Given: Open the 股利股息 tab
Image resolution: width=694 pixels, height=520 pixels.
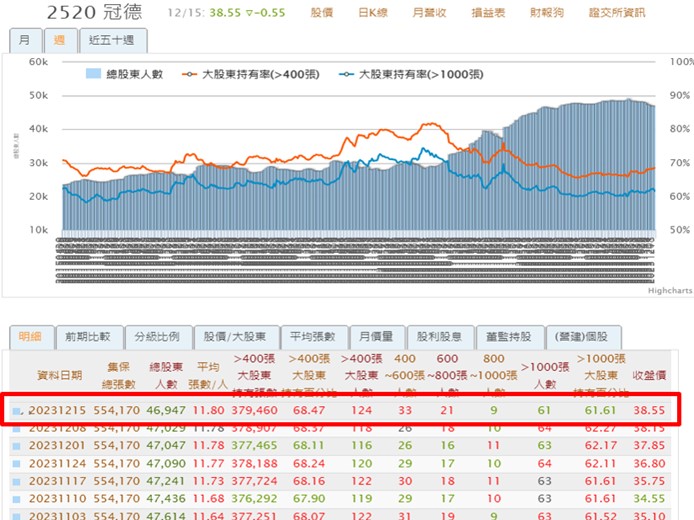Looking at the screenshot, I should pos(440,337).
